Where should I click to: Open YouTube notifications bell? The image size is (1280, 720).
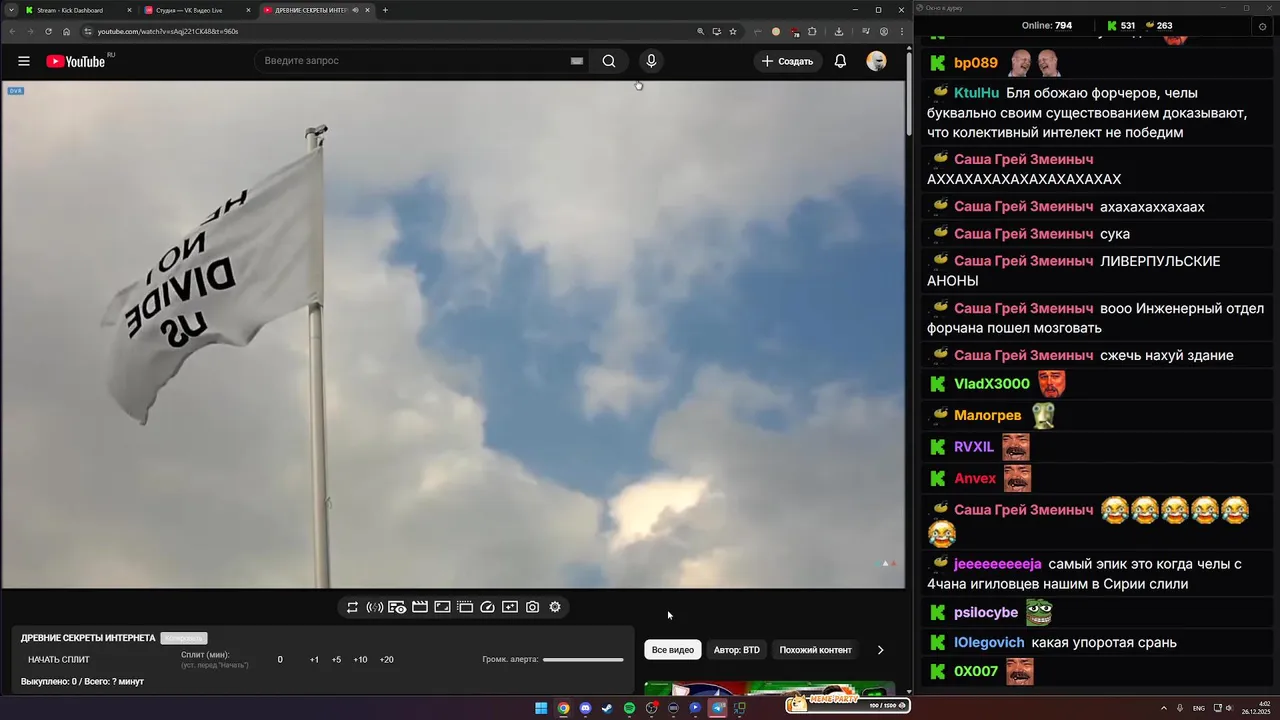[x=840, y=61]
